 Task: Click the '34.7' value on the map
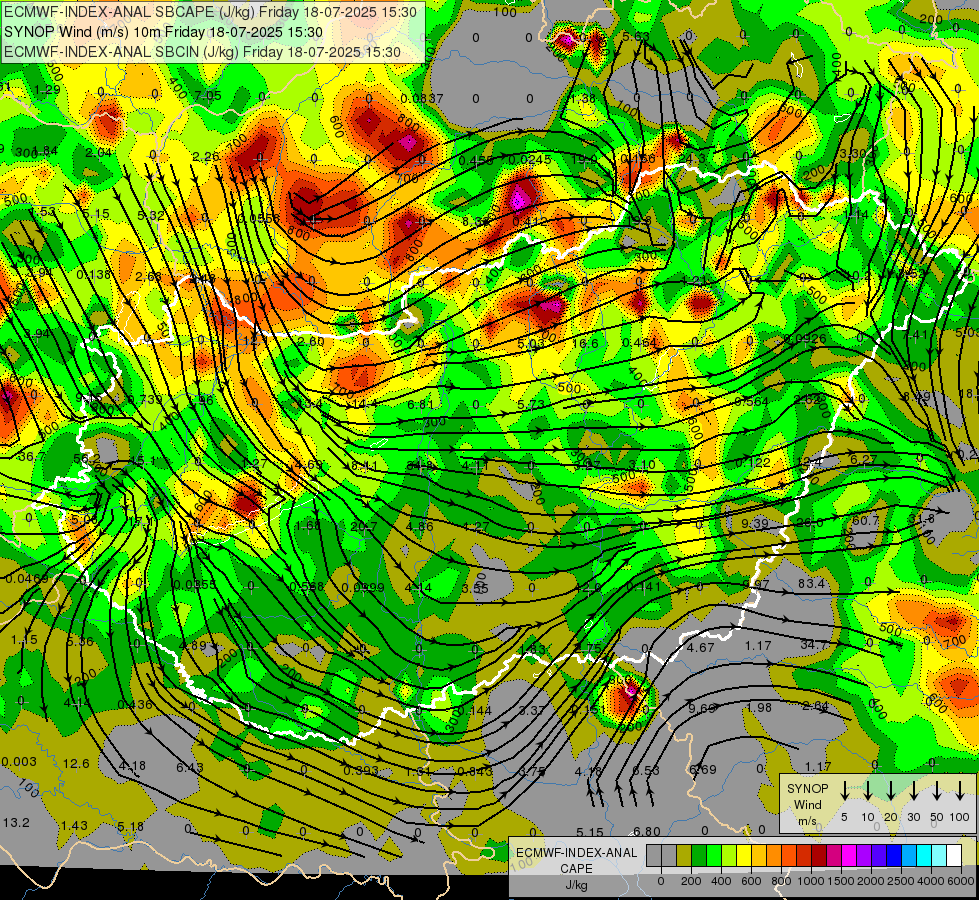pos(814,644)
